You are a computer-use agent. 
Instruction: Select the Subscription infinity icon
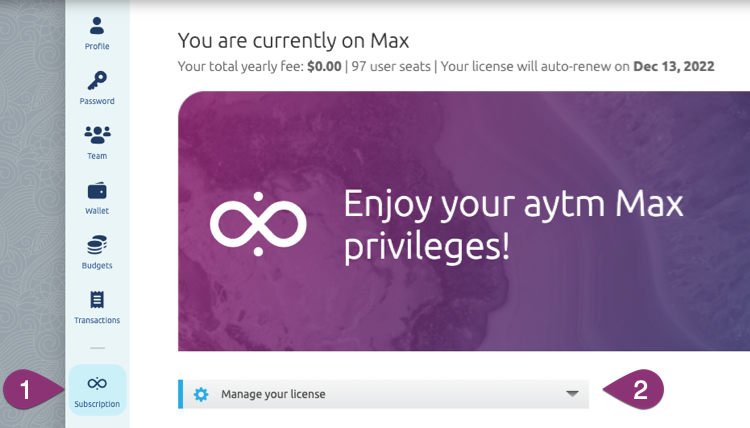click(97, 383)
